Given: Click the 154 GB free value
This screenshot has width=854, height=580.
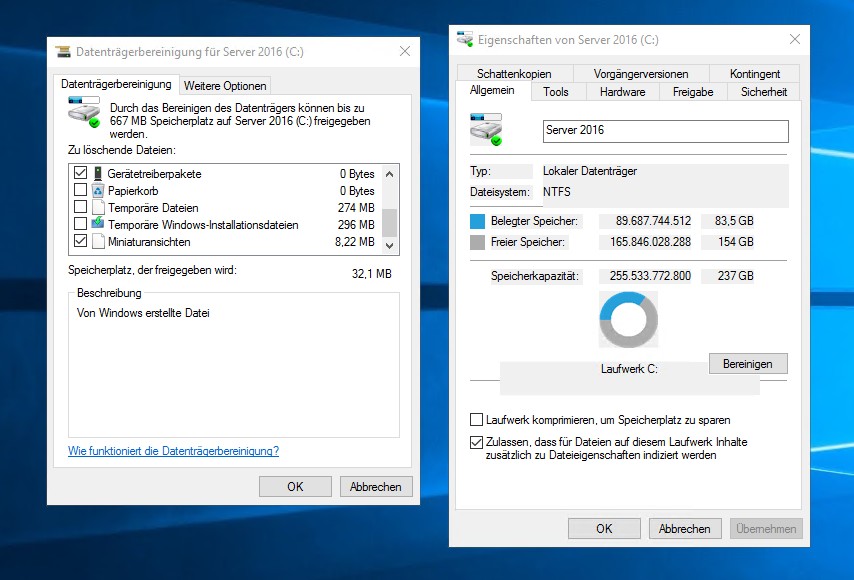Looking at the screenshot, I should click(736, 241).
